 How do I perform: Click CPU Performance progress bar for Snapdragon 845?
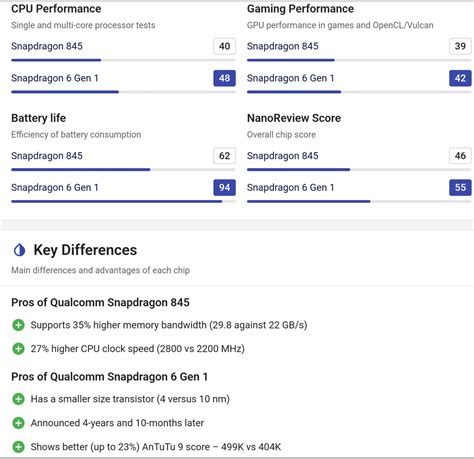[x=123, y=60]
